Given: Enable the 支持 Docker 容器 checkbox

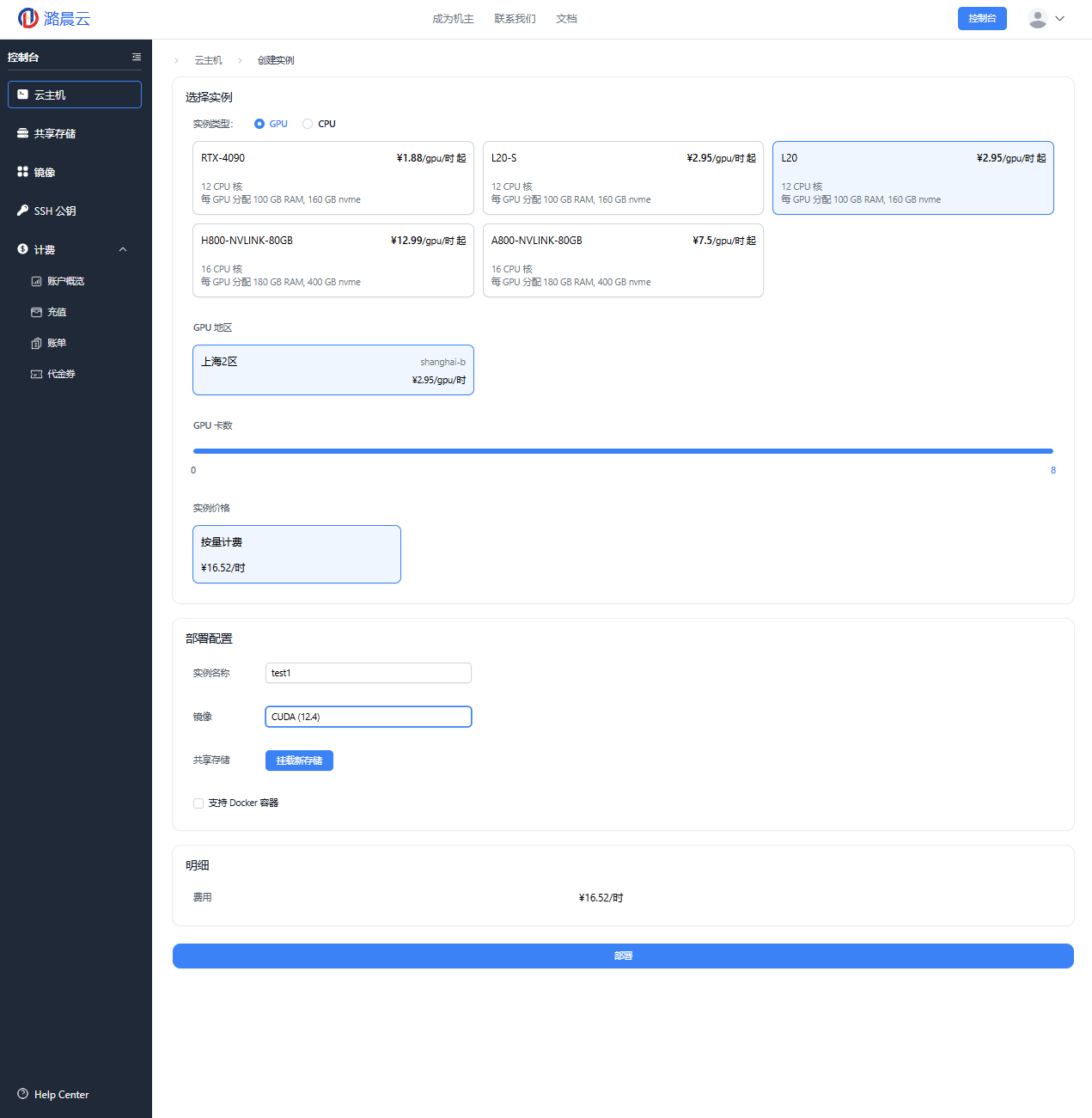Looking at the screenshot, I should tap(198, 803).
